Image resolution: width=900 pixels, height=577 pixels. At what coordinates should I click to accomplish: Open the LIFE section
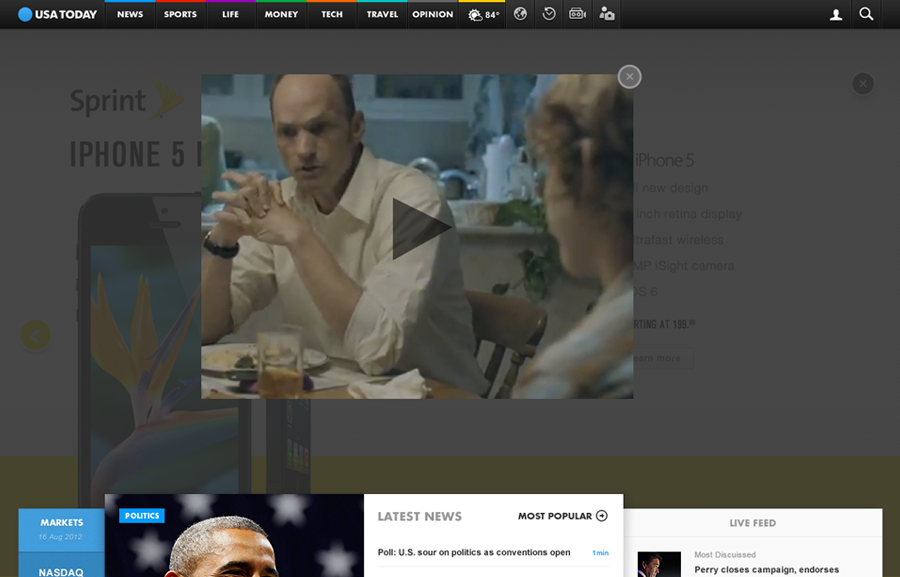tap(231, 14)
